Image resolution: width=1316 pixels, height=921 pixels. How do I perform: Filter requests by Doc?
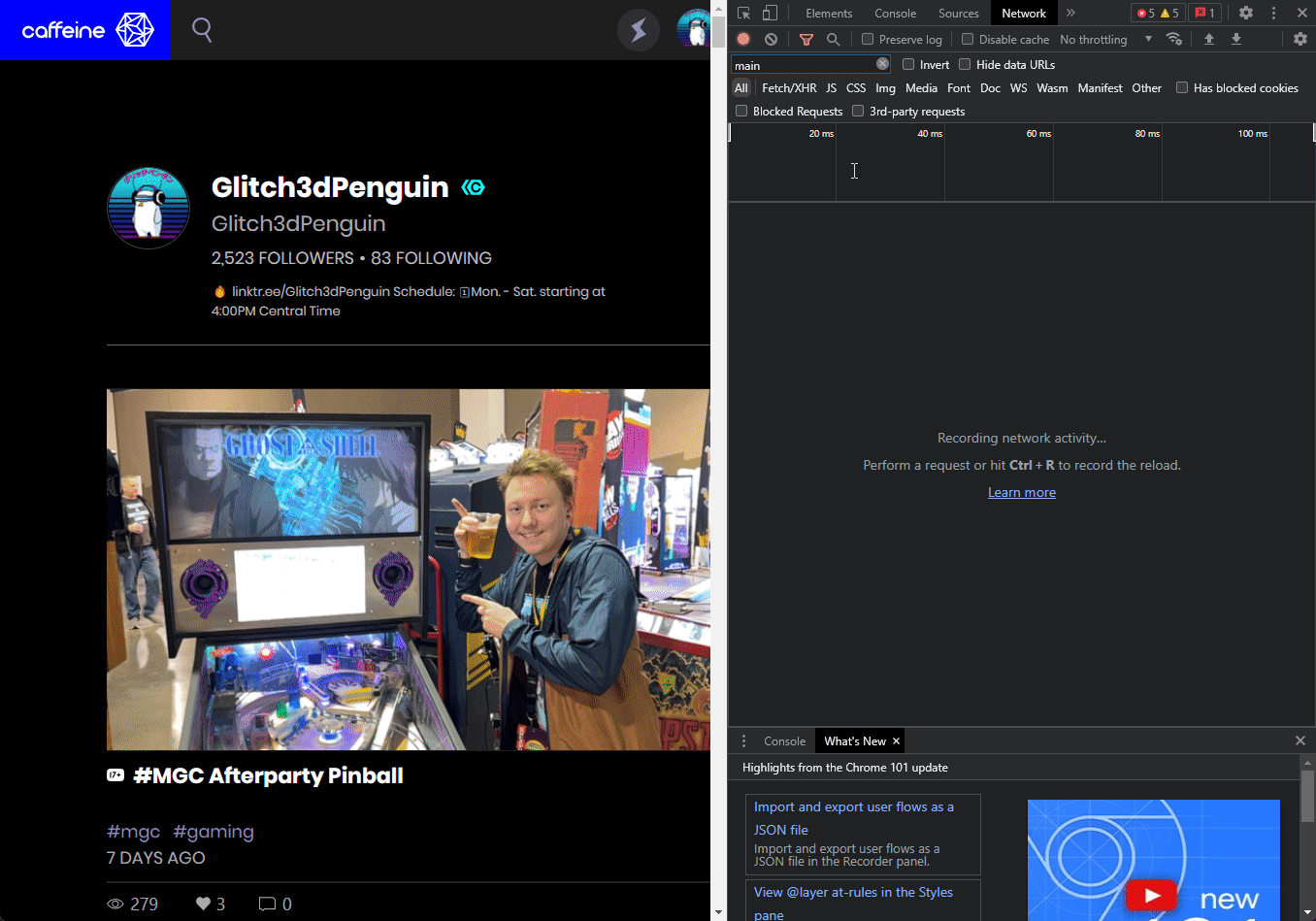click(x=990, y=88)
